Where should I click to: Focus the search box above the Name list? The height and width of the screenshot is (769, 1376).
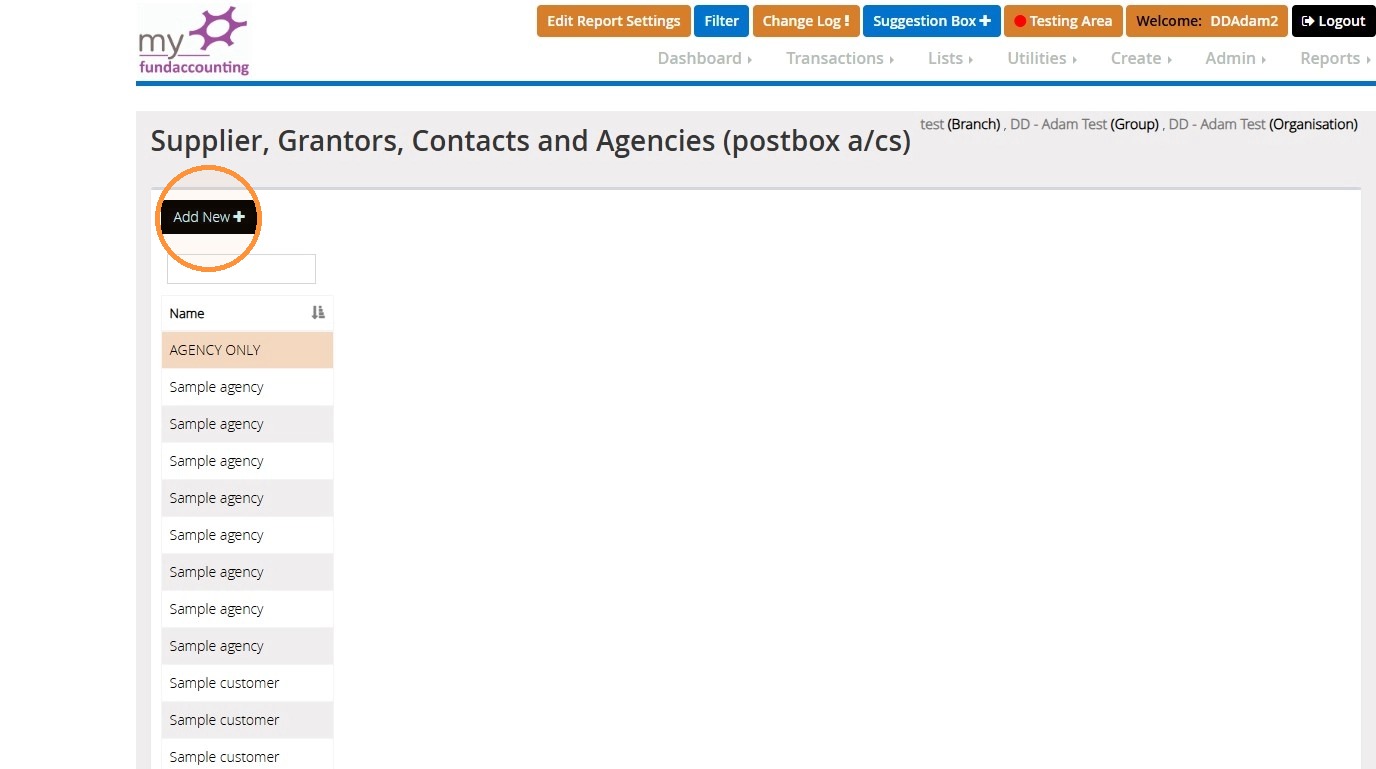pos(241,269)
